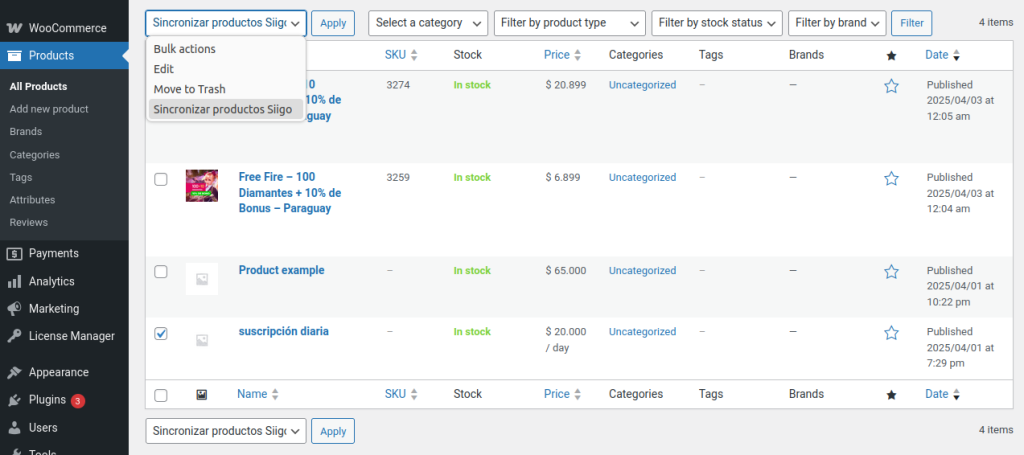Open the bottom bulk actions dropdown
Image resolution: width=1024 pixels, height=455 pixels.
(226, 431)
